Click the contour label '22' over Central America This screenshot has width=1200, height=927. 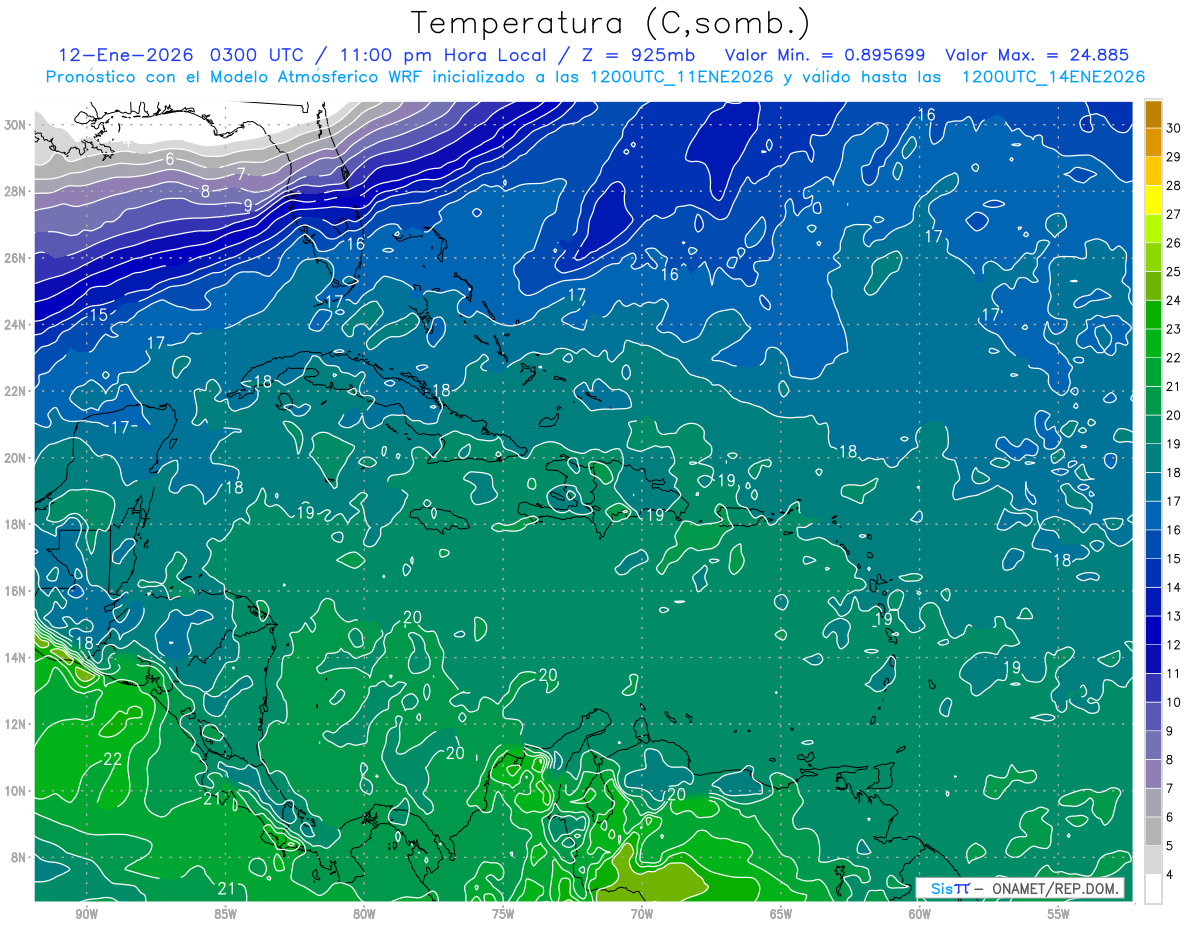point(113,759)
